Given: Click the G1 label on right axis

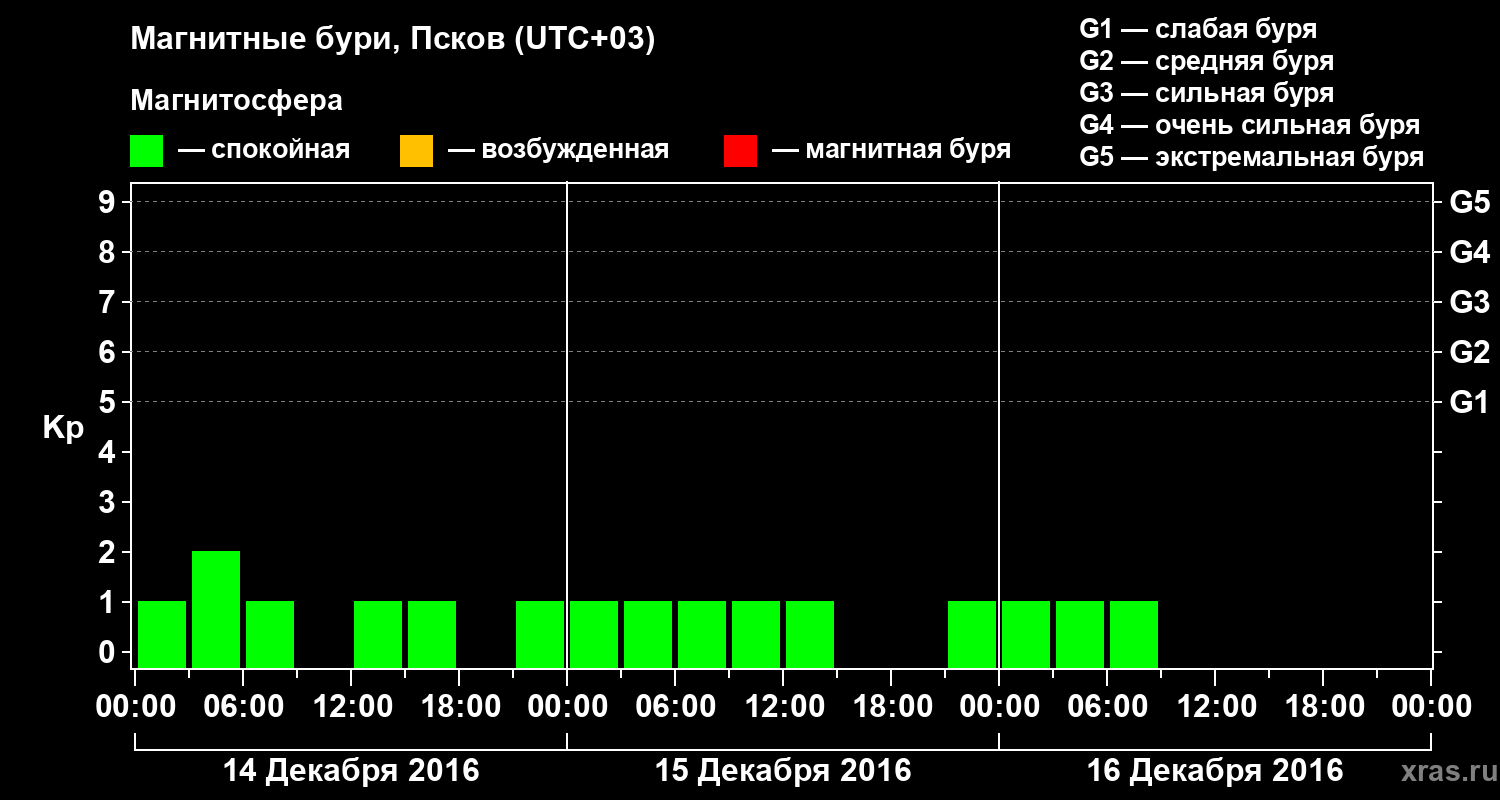Looking at the screenshot, I should click(x=1469, y=402).
